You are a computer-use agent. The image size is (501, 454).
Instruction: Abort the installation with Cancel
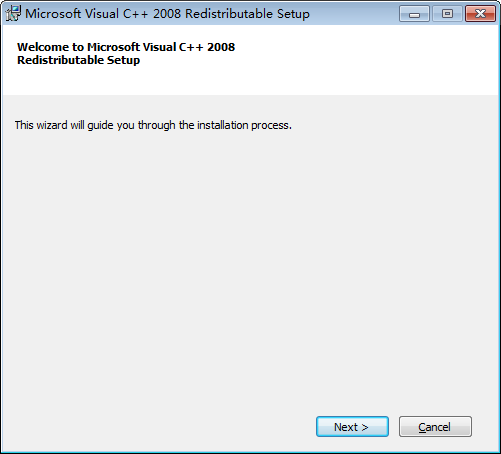435,426
